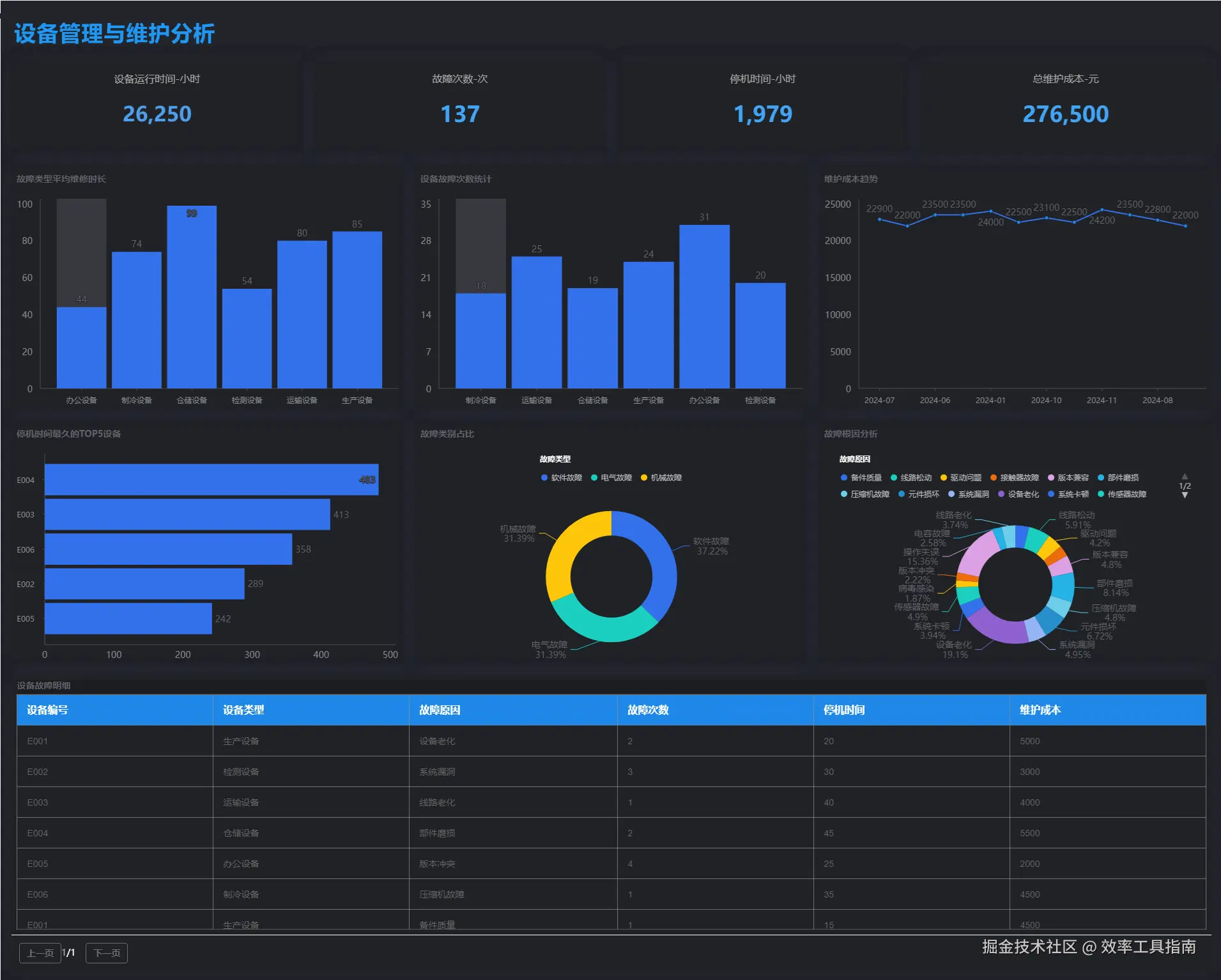This screenshot has width=1221, height=980.
Task: Click the 上一页 pagination button
Action: click(x=40, y=953)
